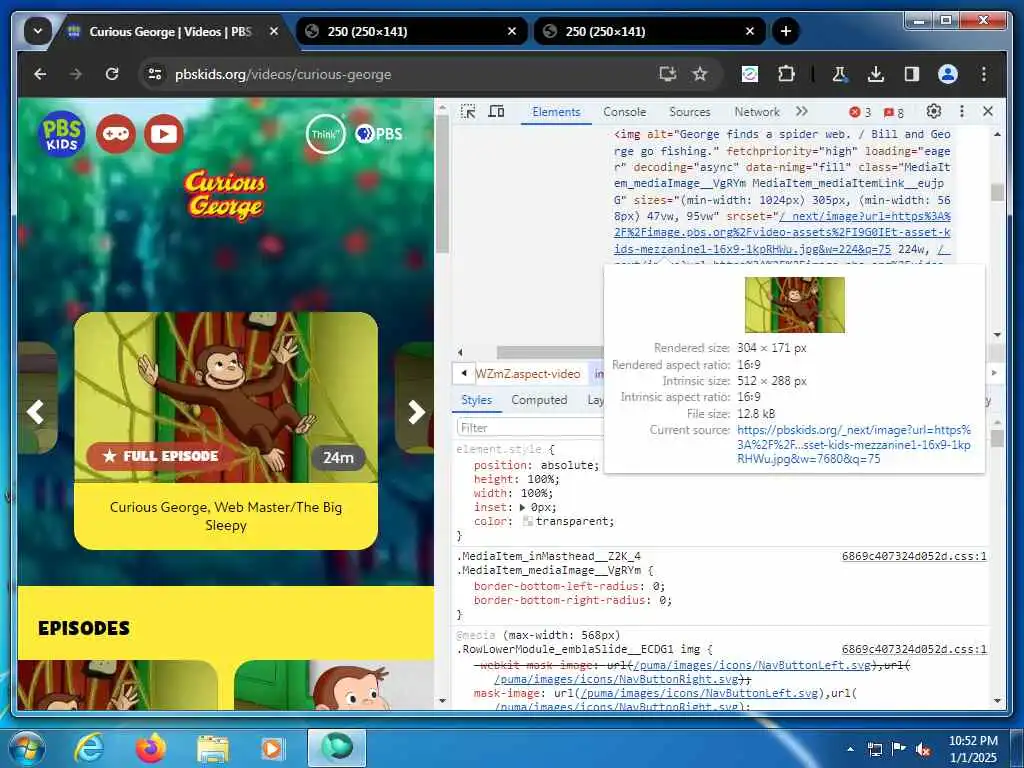
Task: Switch to the Console panel
Action: pos(624,112)
